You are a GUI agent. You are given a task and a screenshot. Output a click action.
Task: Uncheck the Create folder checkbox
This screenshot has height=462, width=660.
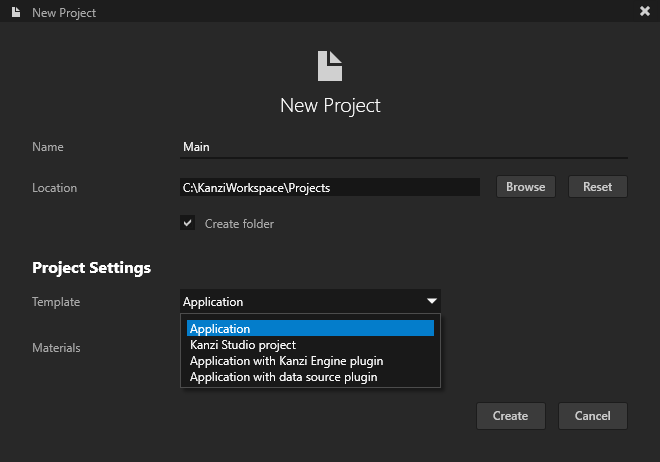[187, 223]
